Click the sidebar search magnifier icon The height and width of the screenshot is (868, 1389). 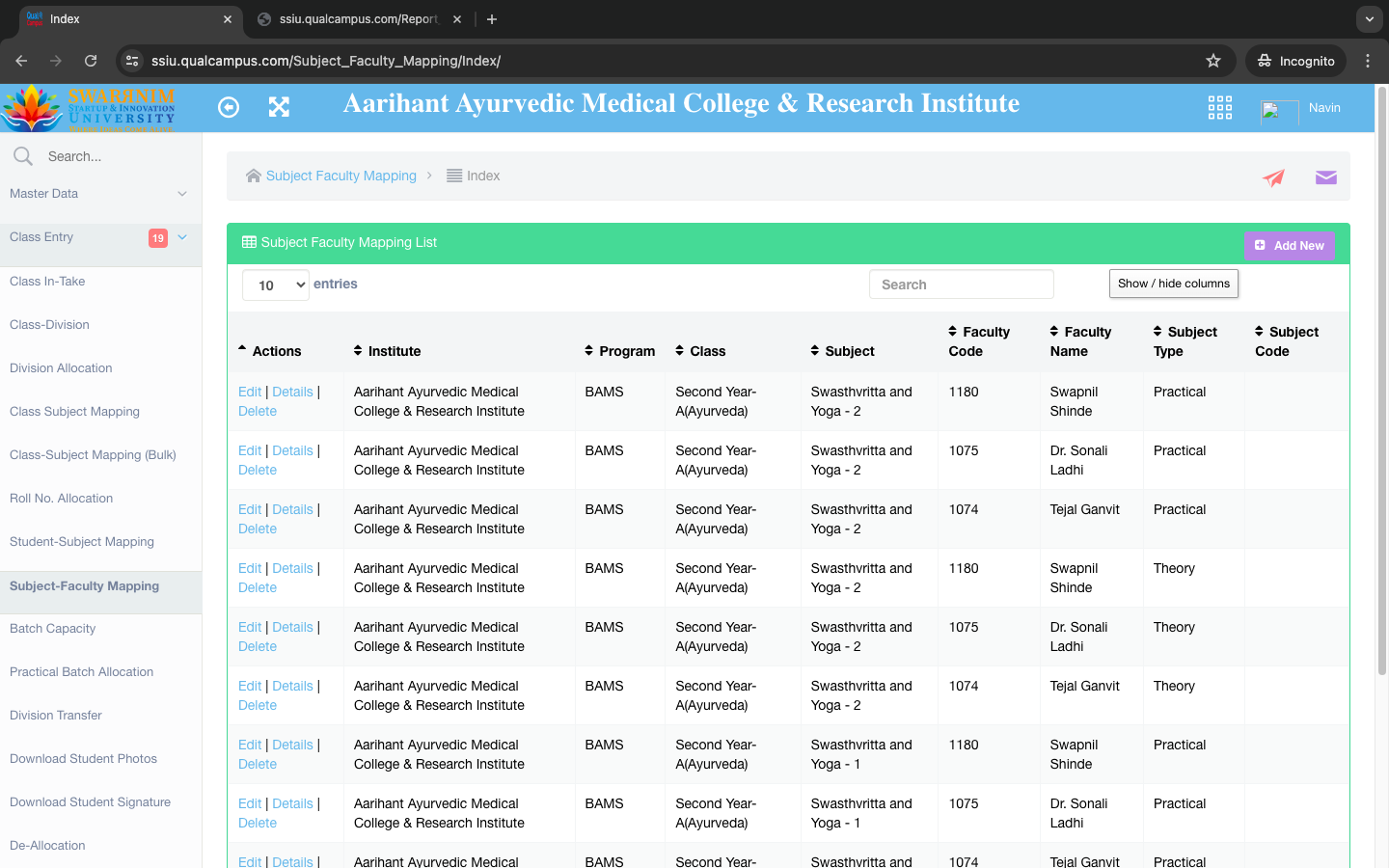point(23,156)
